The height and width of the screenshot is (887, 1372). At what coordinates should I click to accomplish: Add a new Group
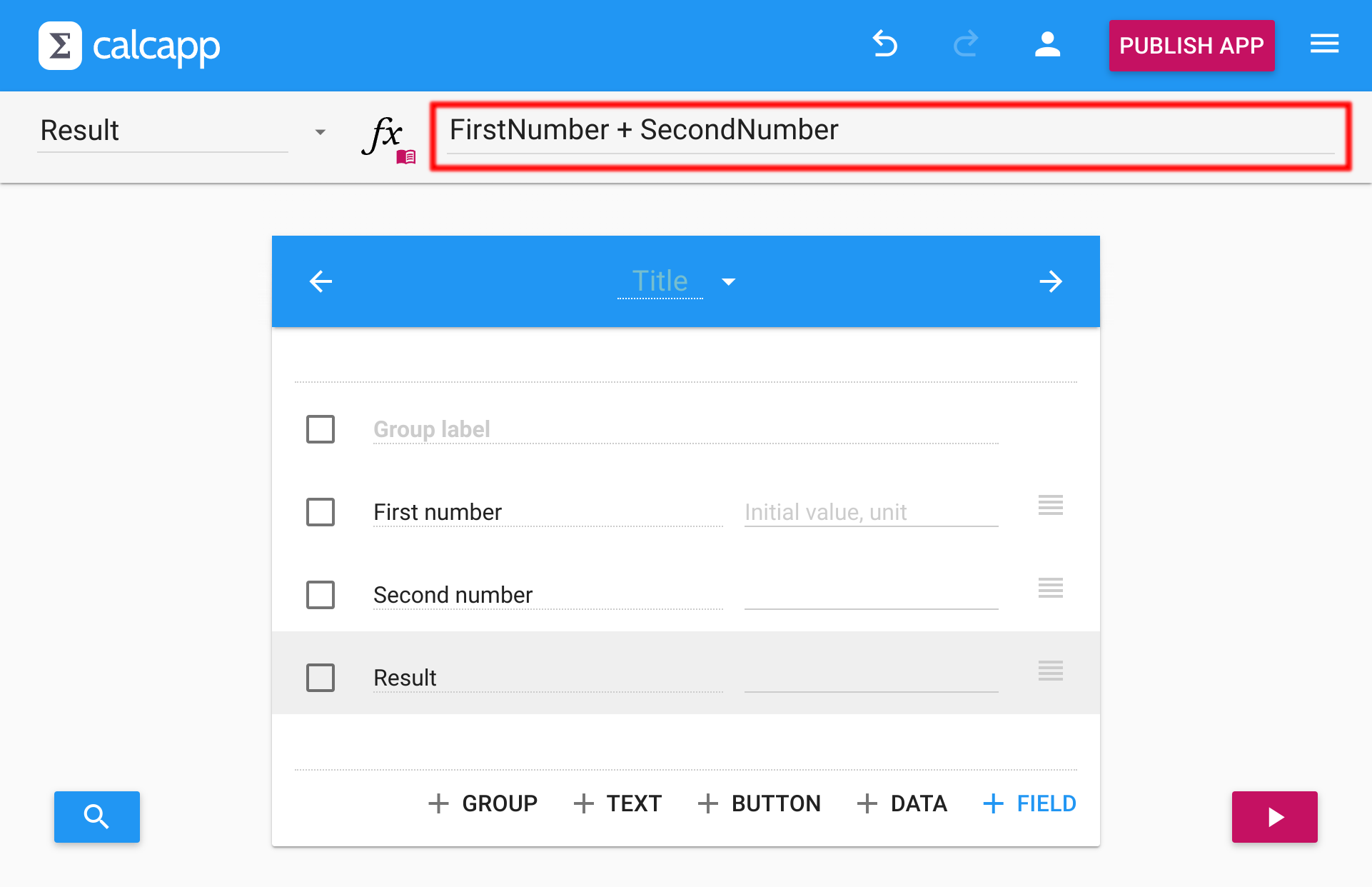point(483,803)
